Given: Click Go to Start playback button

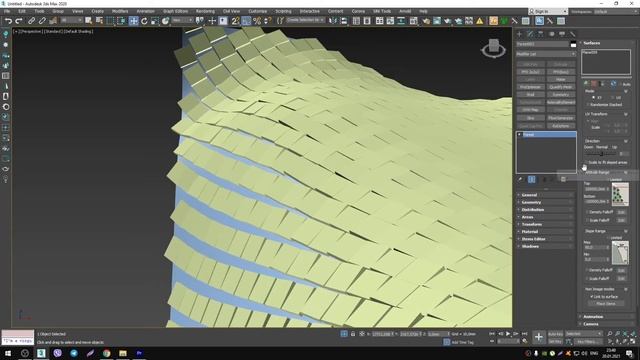Looking at the screenshot, I should click(492, 334).
